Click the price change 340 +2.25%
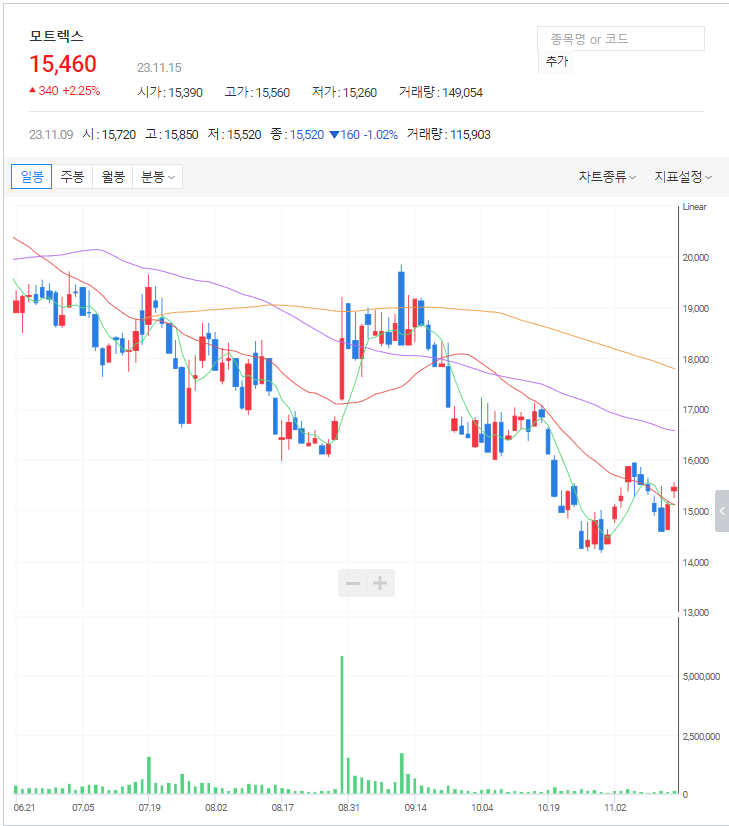Image resolution: width=729 pixels, height=826 pixels. click(65, 91)
